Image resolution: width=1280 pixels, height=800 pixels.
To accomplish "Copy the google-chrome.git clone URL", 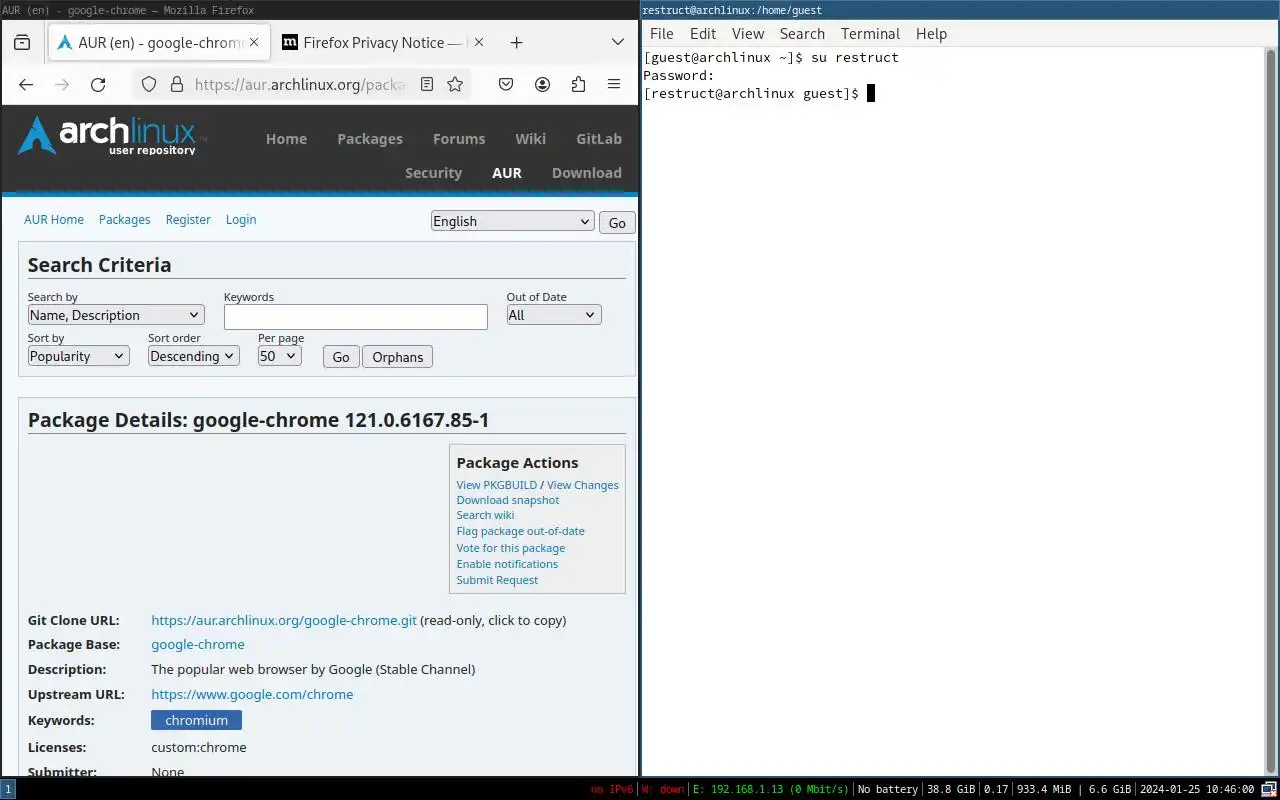I will click(x=284, y=620).
